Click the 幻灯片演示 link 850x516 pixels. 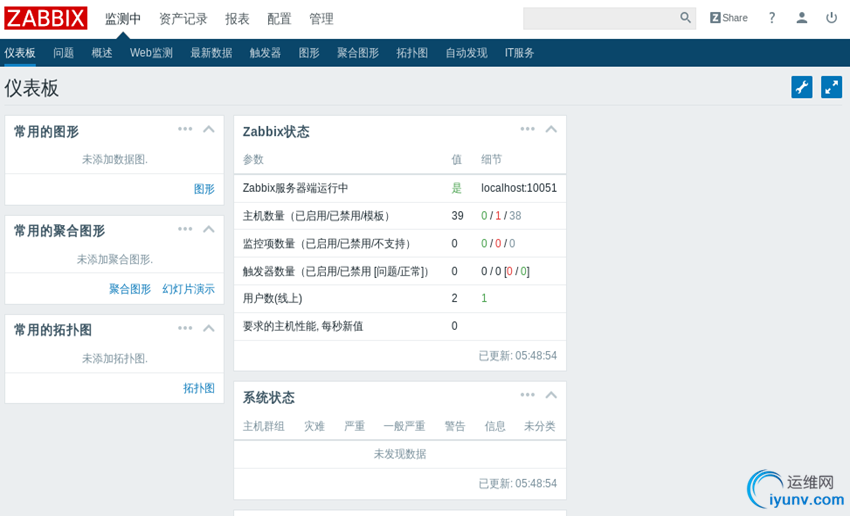pos(189,289)
